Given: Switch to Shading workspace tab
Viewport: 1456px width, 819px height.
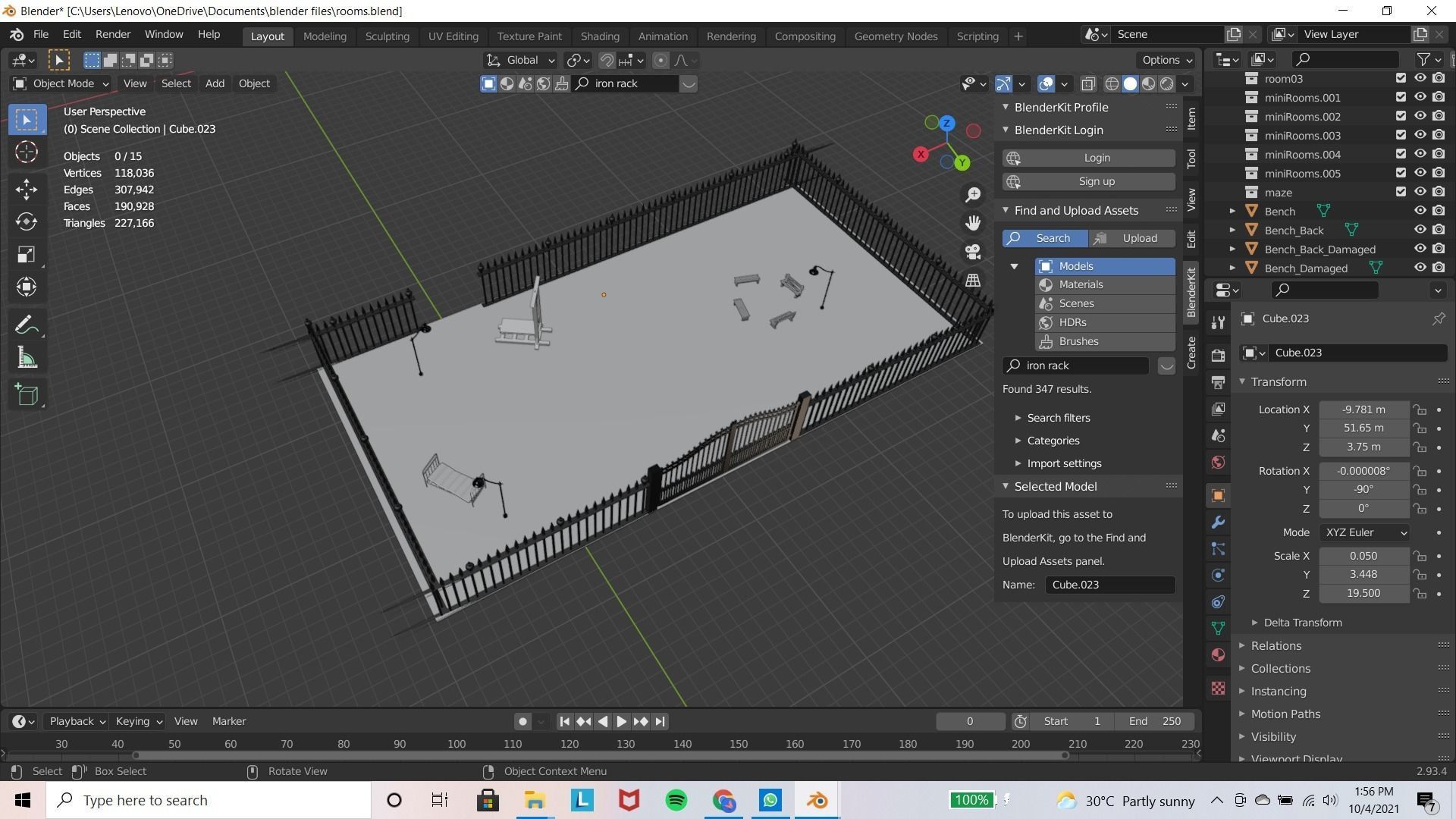Looking at the screenshot, I should (x=600, y=36).
